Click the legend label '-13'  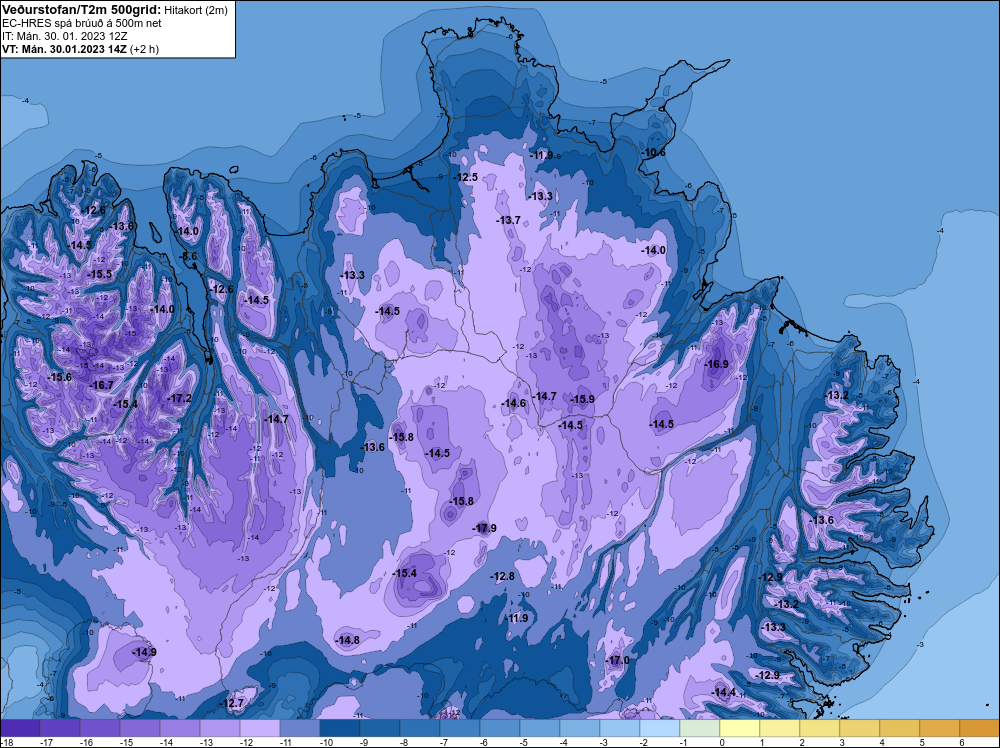click(x=205, y=742)
